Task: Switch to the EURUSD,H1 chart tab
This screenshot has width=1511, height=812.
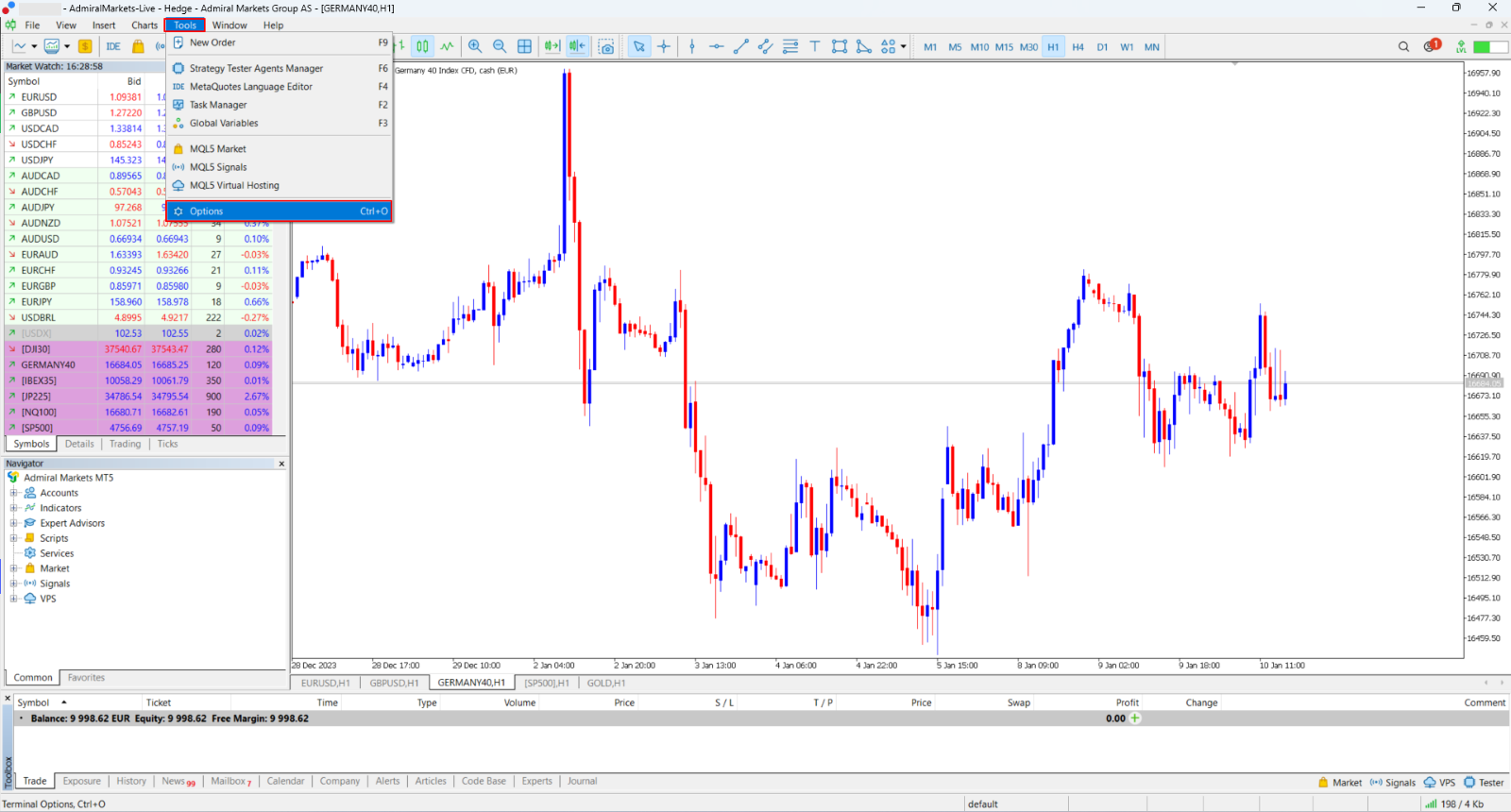Action: pos(325,683)
